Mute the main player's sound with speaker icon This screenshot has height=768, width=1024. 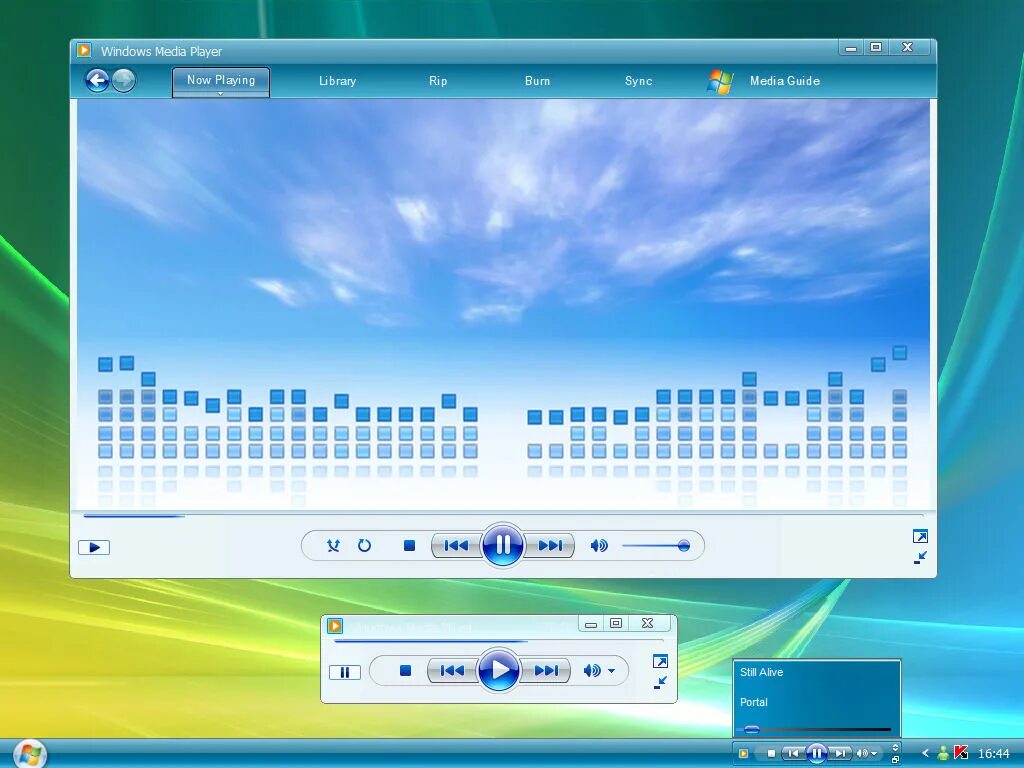(x=599, y=545)
